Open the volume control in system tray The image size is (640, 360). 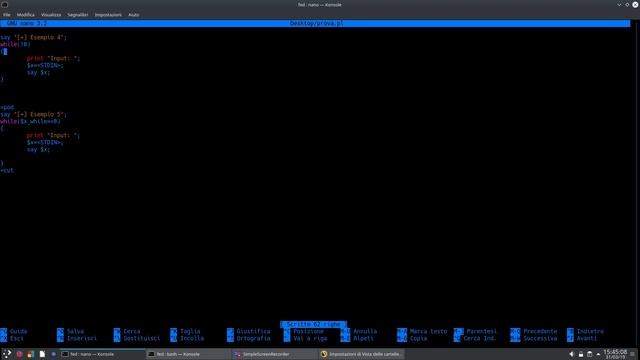(571, 354)
